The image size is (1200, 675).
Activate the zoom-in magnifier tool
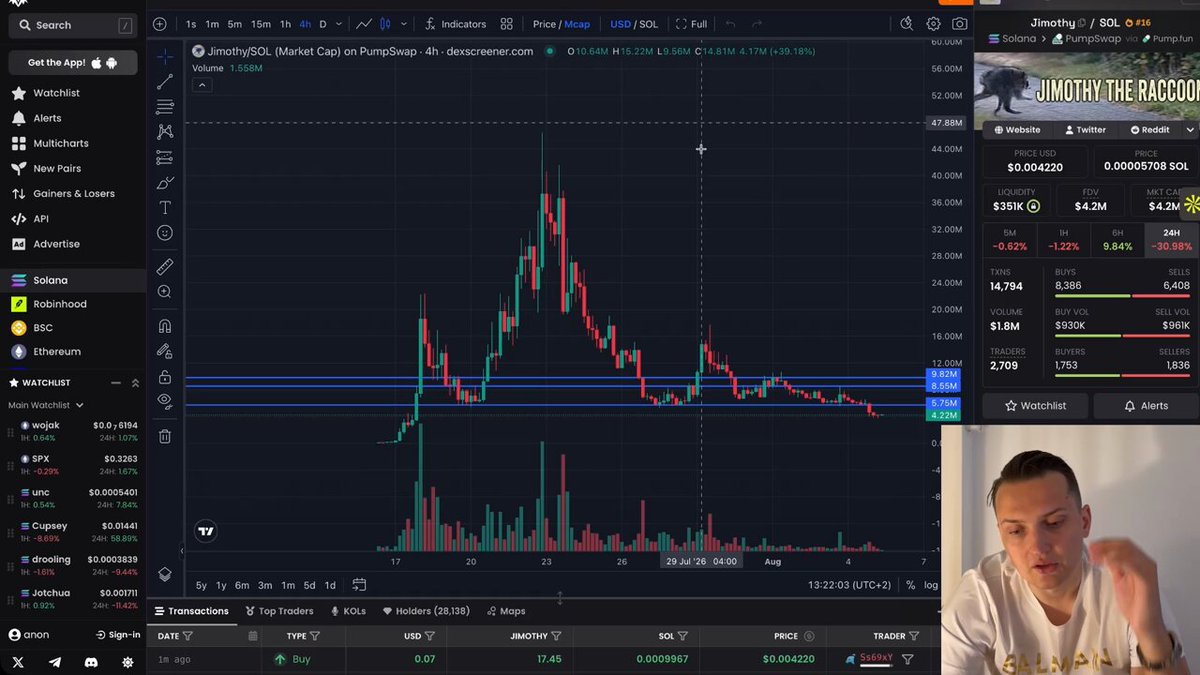pos(165,292)
